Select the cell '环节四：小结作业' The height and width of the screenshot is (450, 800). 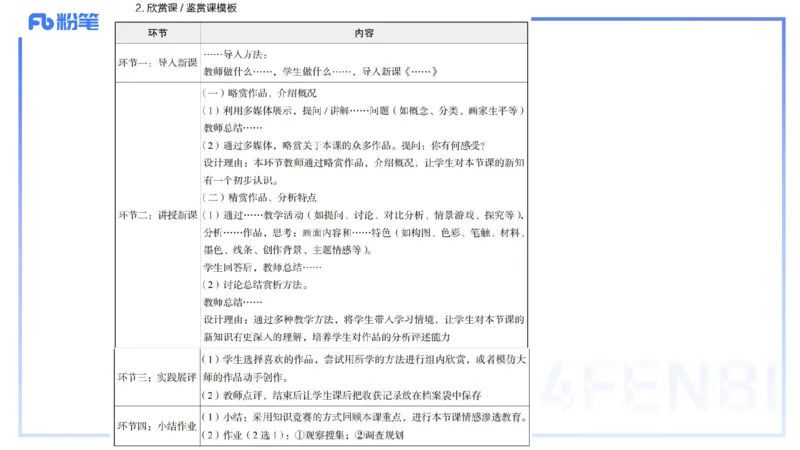coord(158,426)
